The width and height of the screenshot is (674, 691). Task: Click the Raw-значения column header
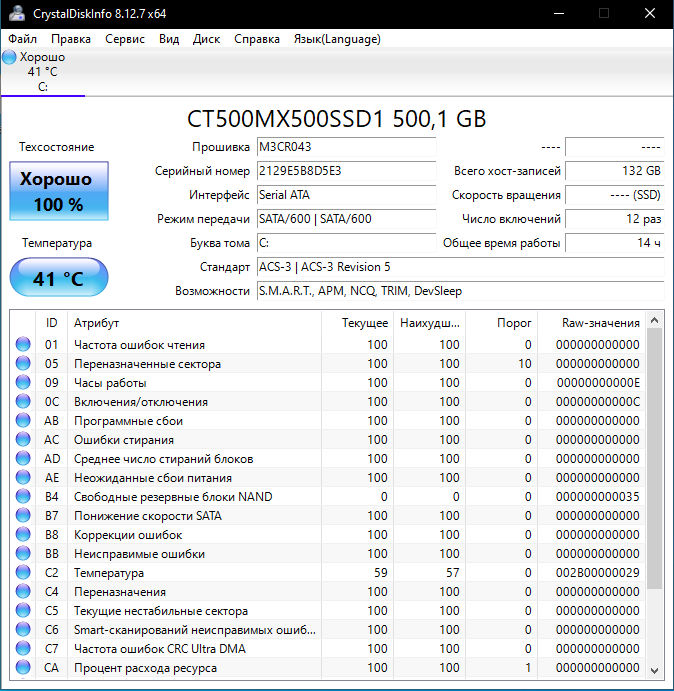point(592,323)
